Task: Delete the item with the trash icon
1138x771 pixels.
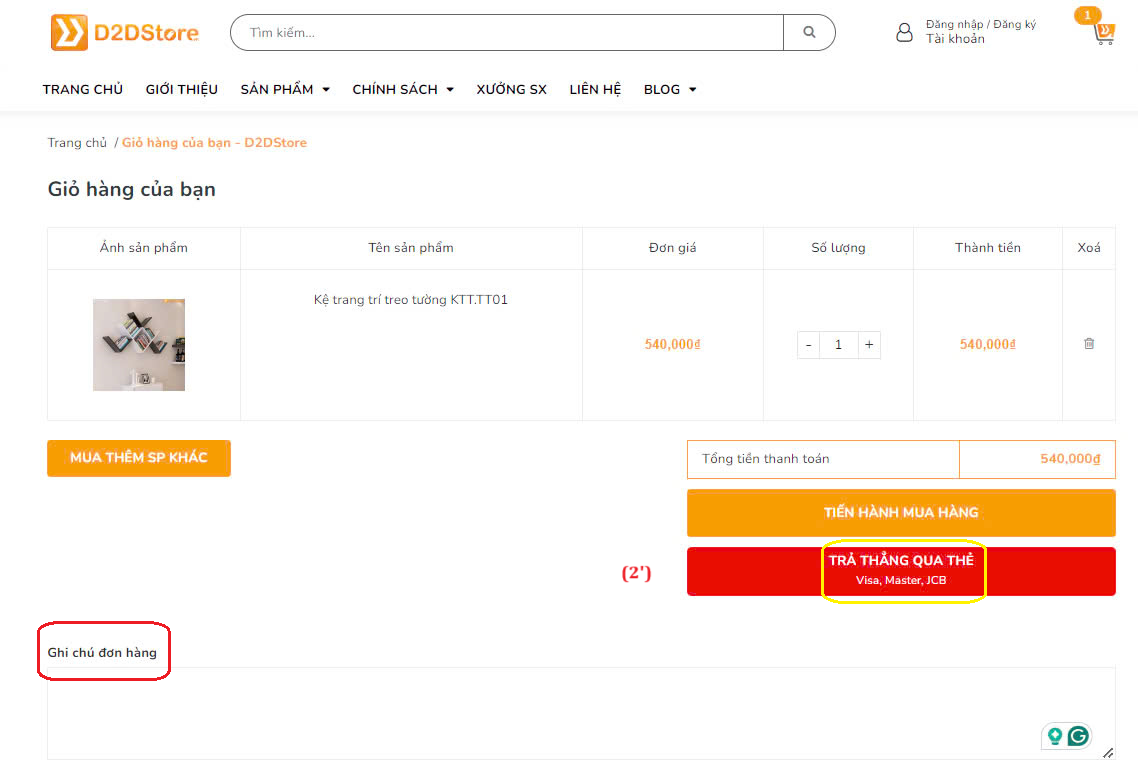Action: coord(1089,343)
